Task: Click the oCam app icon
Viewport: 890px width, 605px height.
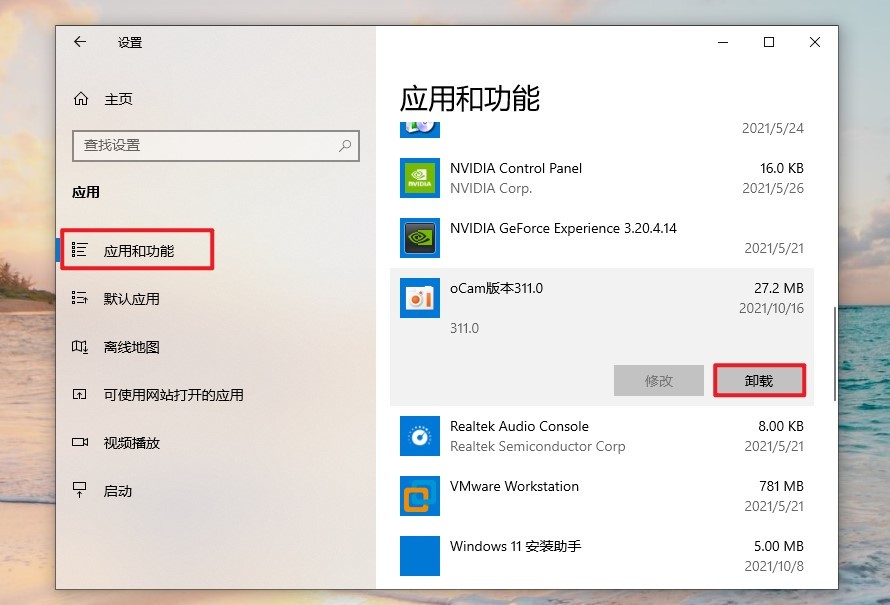Action: [x=419, y=298]
